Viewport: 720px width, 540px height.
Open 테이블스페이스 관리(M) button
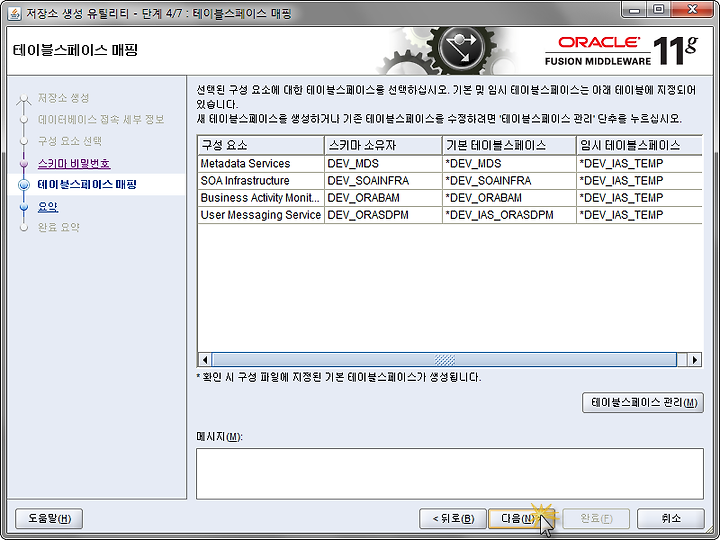(643, 403)
